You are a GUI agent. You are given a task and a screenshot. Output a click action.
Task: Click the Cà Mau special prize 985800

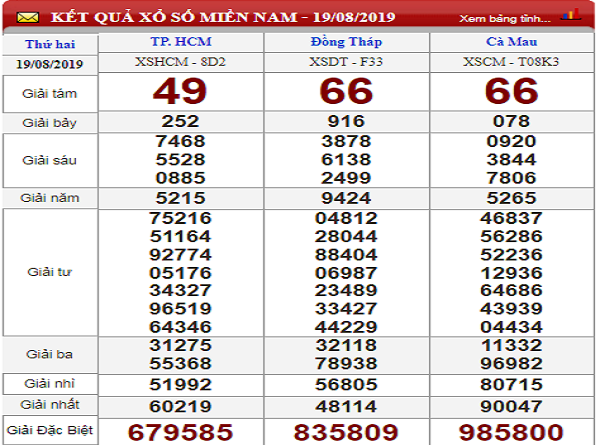click(x=512, y=432)
